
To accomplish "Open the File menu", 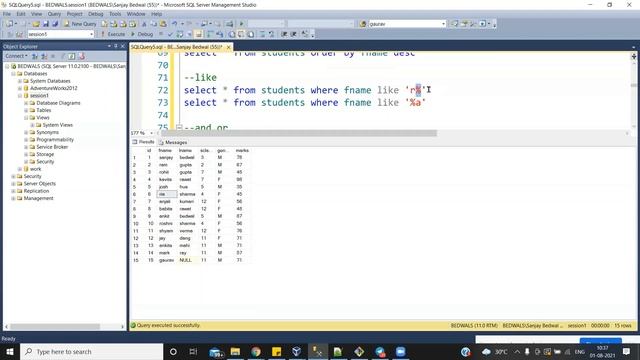I will [7, 14].
